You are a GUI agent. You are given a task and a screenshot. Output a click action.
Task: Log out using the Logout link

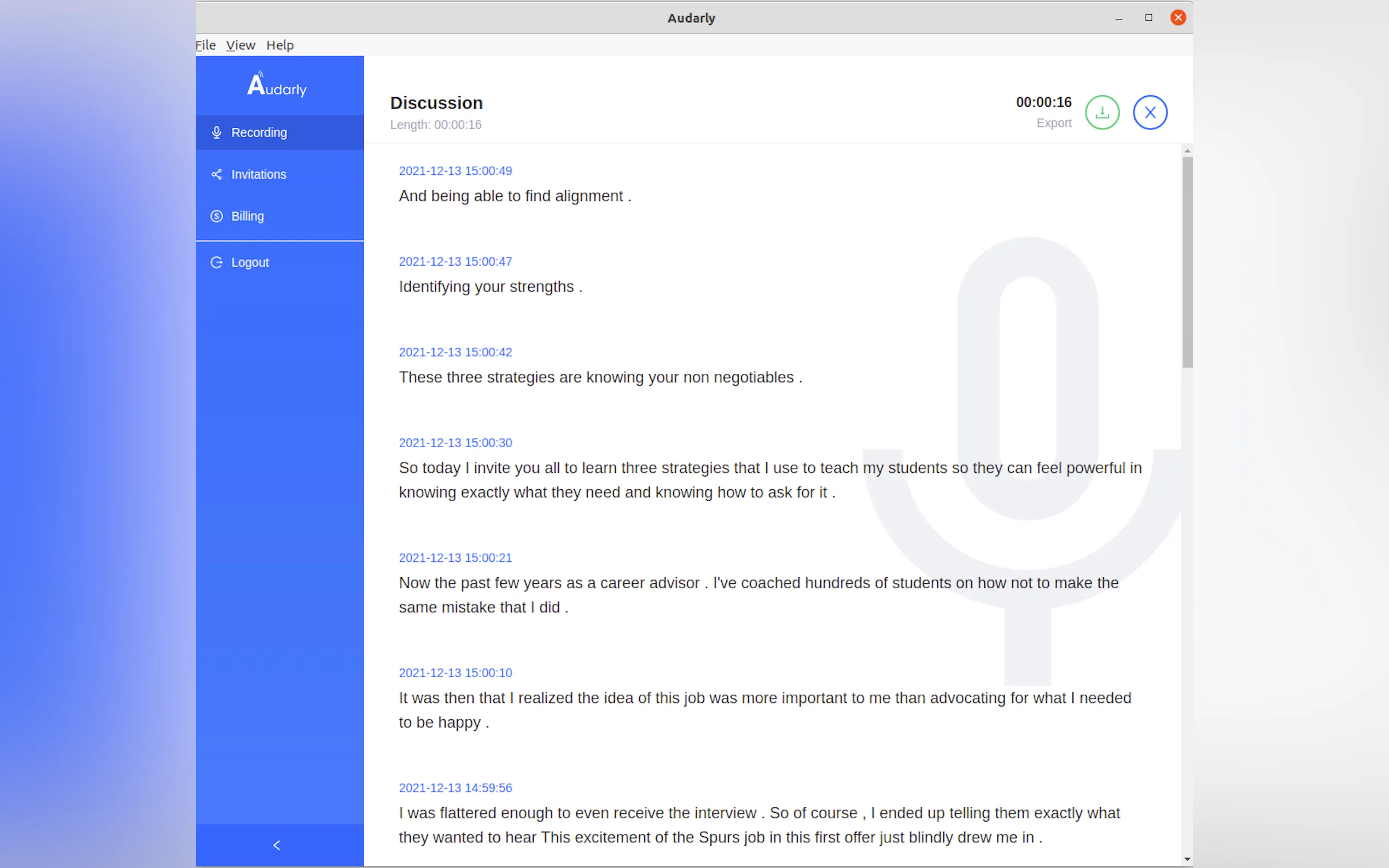[250, 262]
